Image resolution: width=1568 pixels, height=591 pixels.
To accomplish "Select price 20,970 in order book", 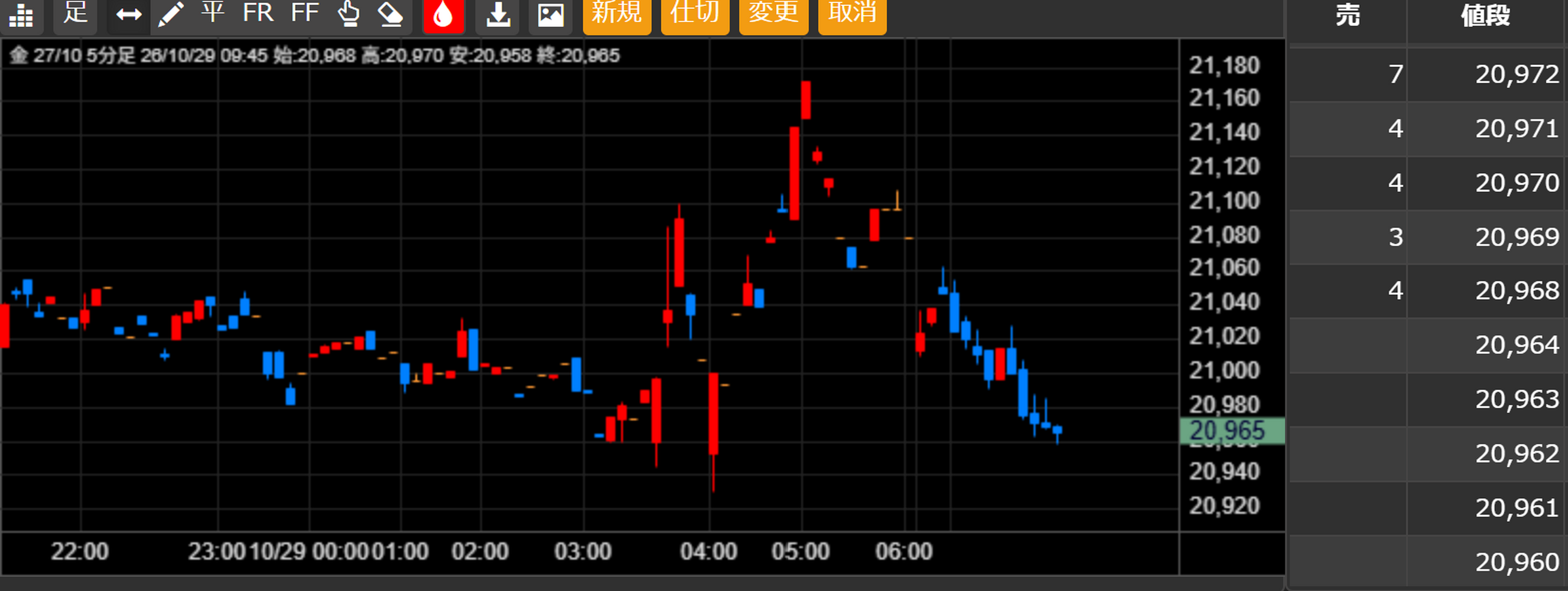I will pos(1517,183).
